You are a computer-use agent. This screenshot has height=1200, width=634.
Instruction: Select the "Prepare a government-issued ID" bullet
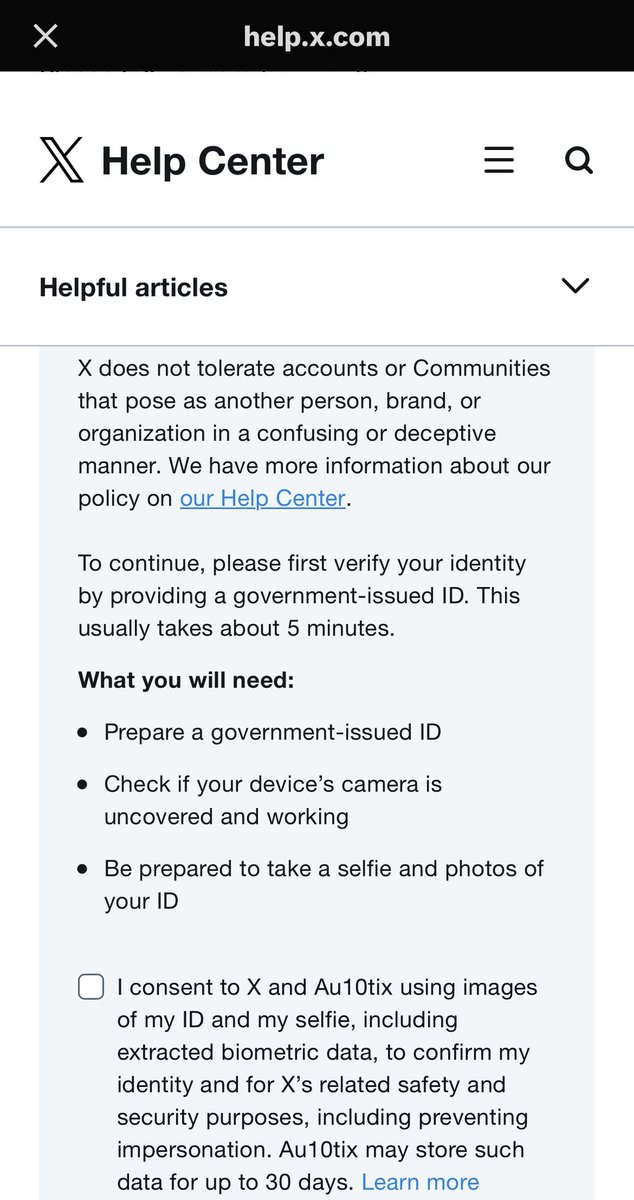tap(272, 732)
